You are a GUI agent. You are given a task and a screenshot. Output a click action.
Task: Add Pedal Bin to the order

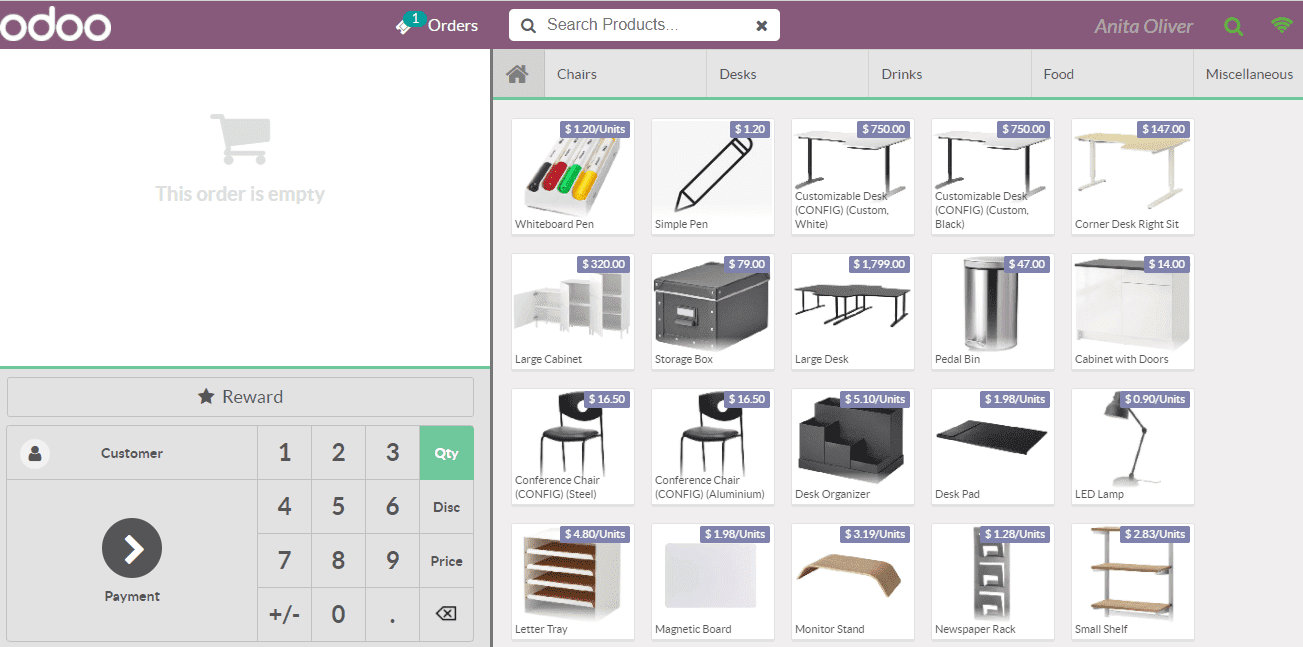(x=993, y=312)
